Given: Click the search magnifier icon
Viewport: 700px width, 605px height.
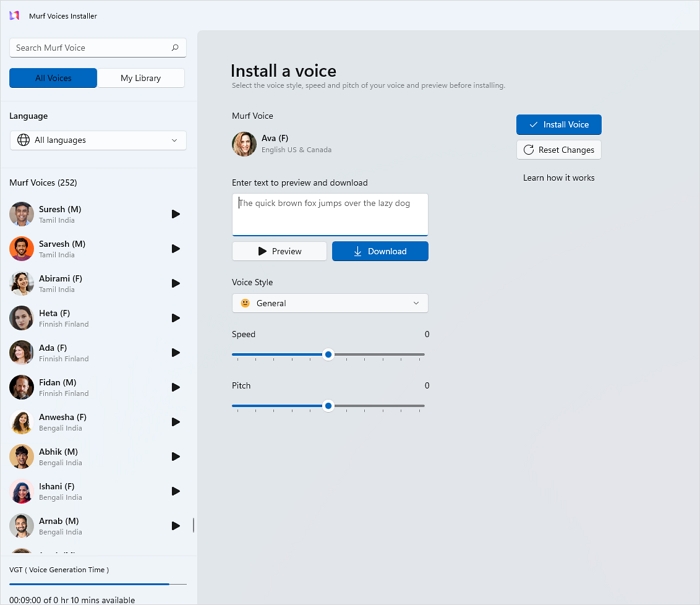Looking at the screenshot, I should click(x=175, y=48).
